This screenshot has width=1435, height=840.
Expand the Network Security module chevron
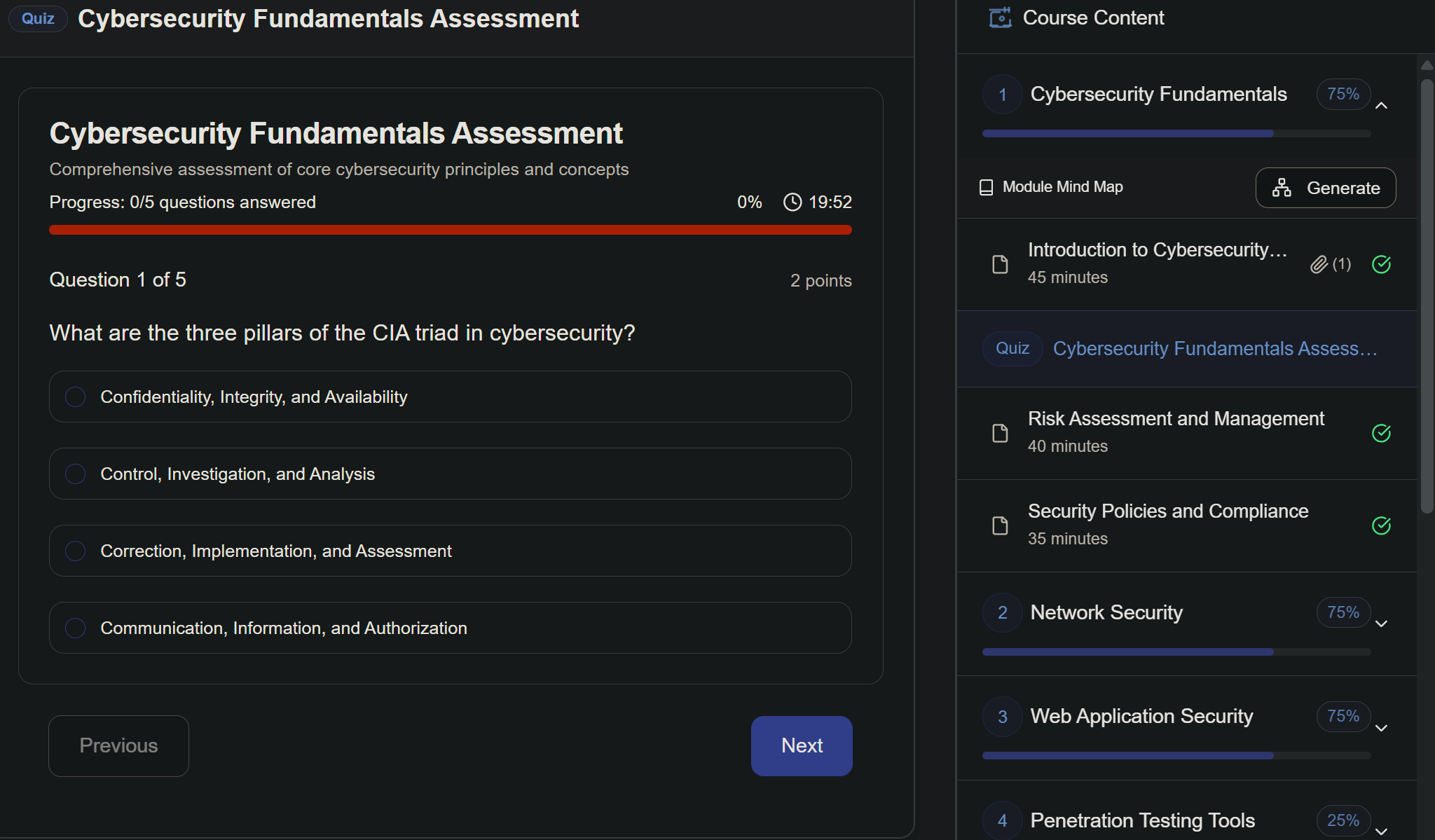(x=1381, y=624)
